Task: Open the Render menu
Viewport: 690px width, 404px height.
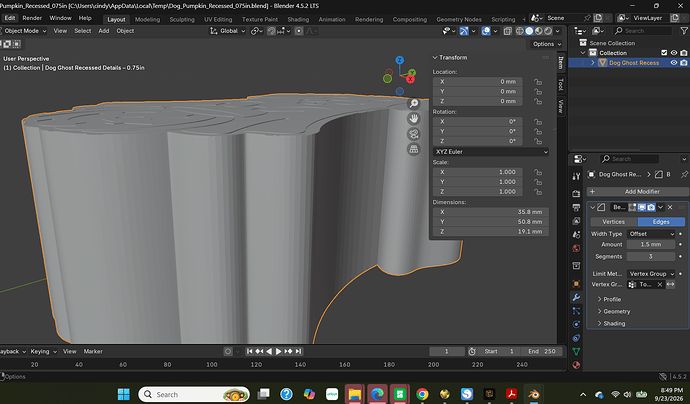Action: [x=32, y=18]
